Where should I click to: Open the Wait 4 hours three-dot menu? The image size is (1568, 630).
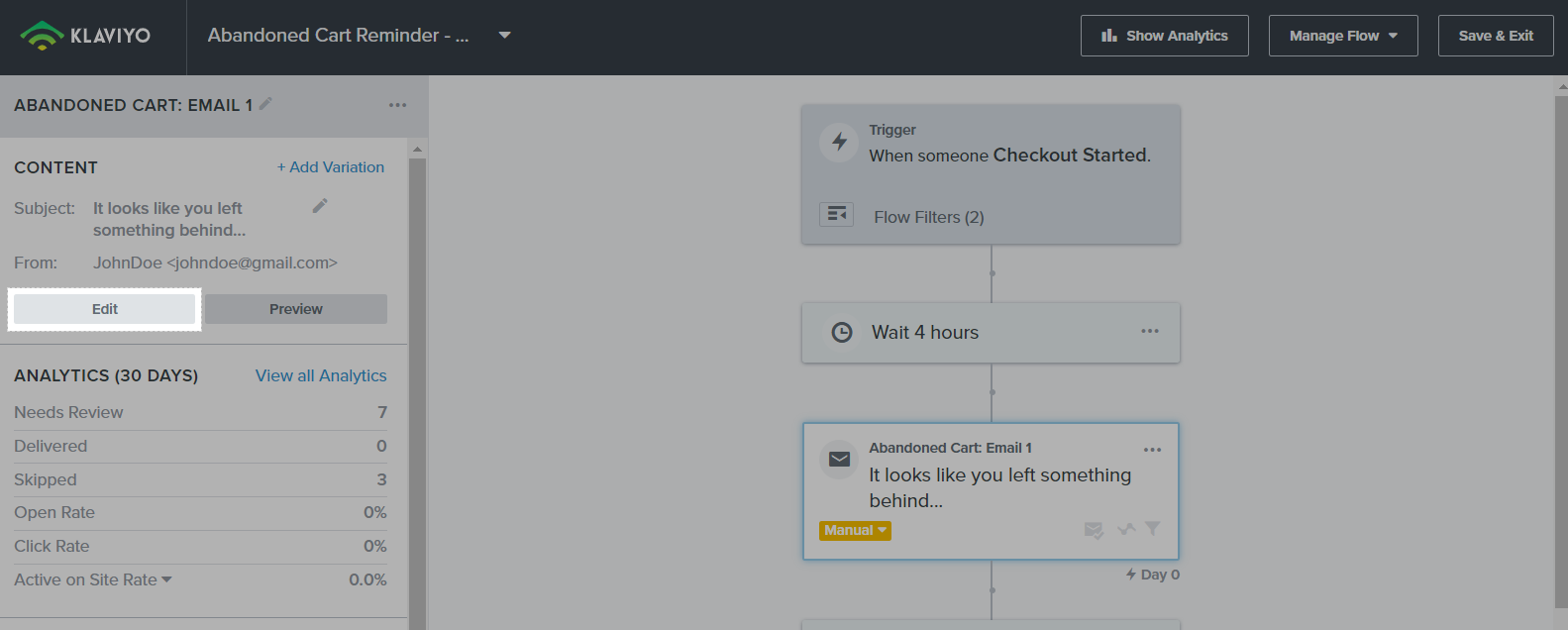pyautogui.click(x=1150, y=331)
